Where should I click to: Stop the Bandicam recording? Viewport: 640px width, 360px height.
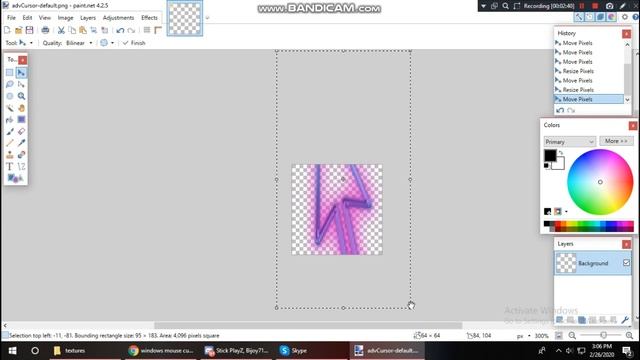pyautogui.click(x=595, y=6)
